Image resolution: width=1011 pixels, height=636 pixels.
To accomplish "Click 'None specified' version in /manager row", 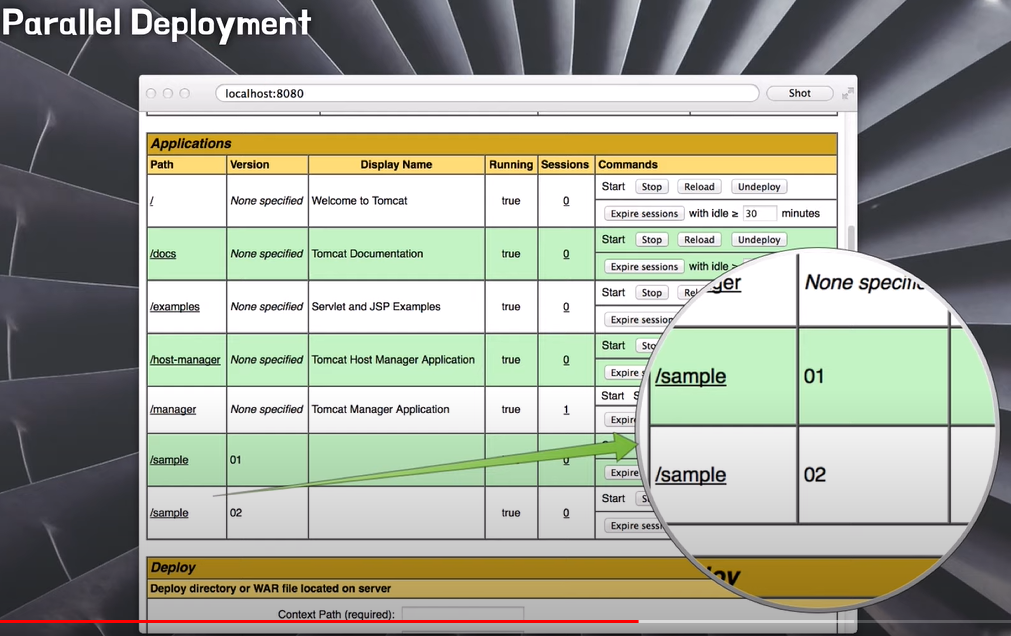I will 266,409.
